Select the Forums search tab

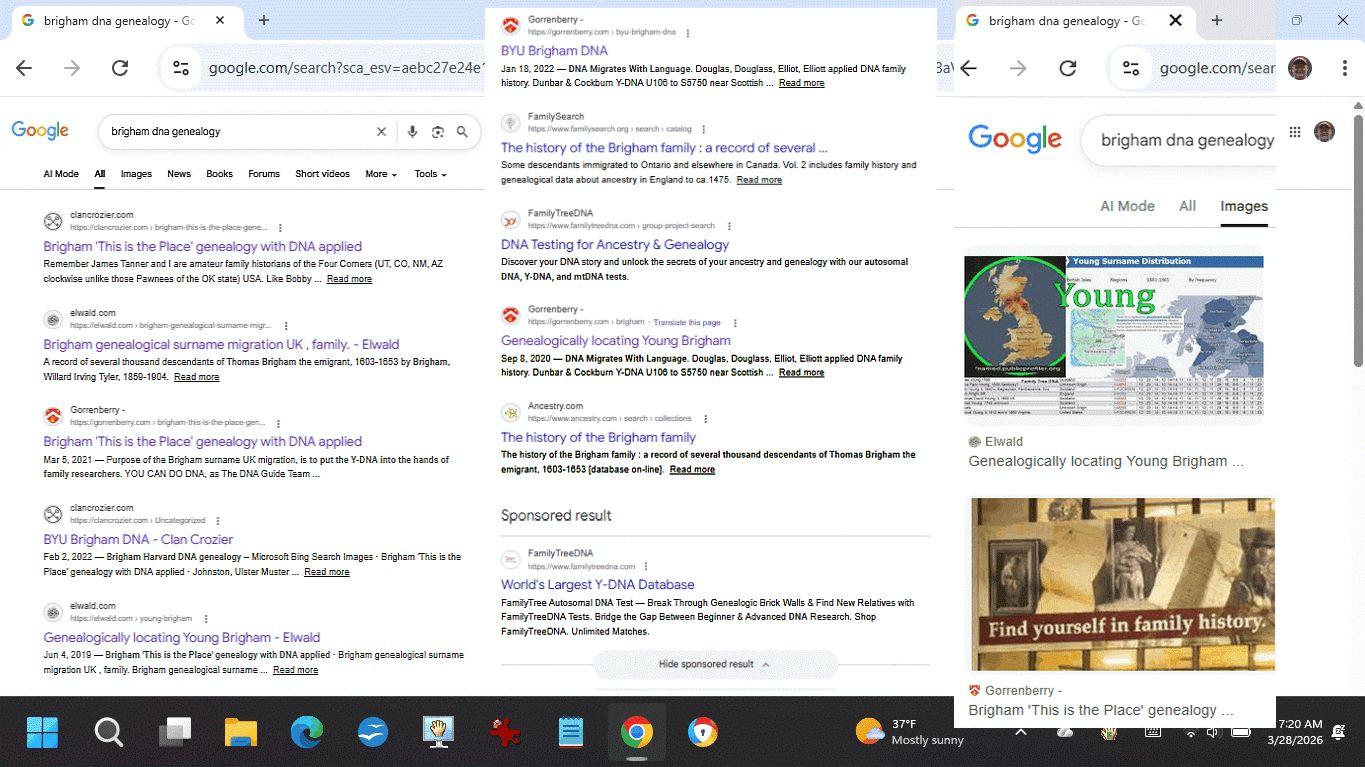pyautogui.click(x=264, y=174)
